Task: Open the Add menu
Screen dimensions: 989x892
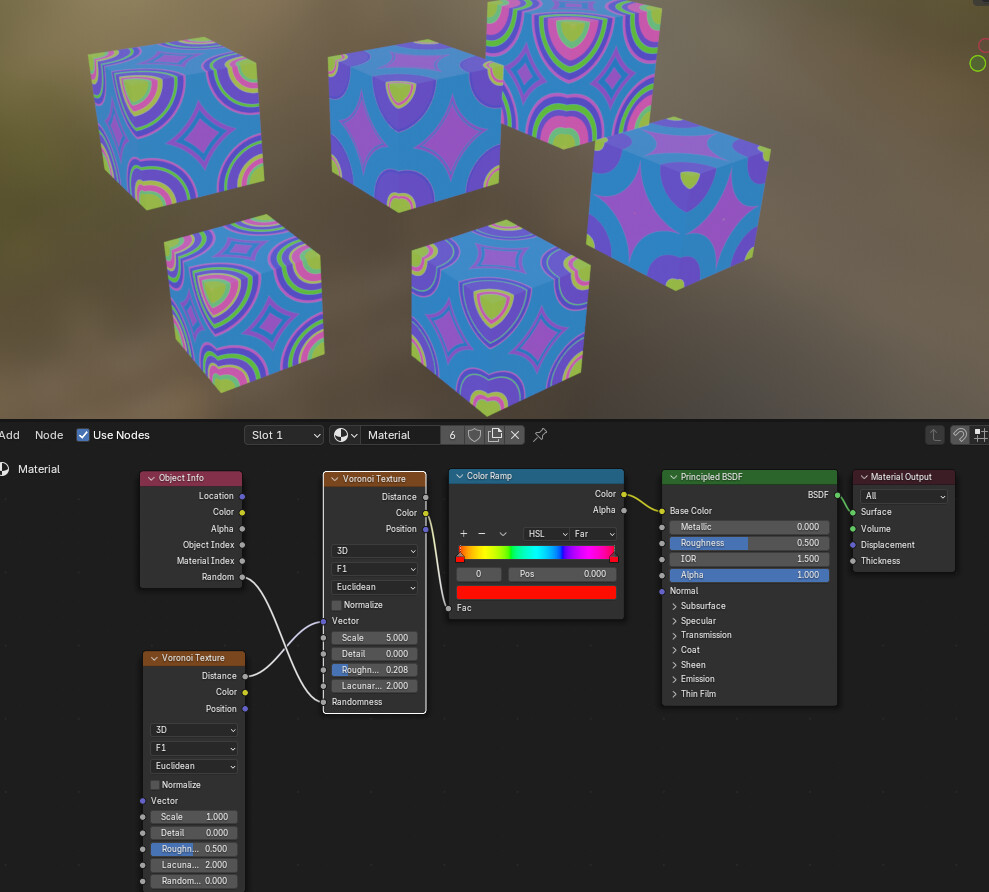Action: tap(9, 435)
